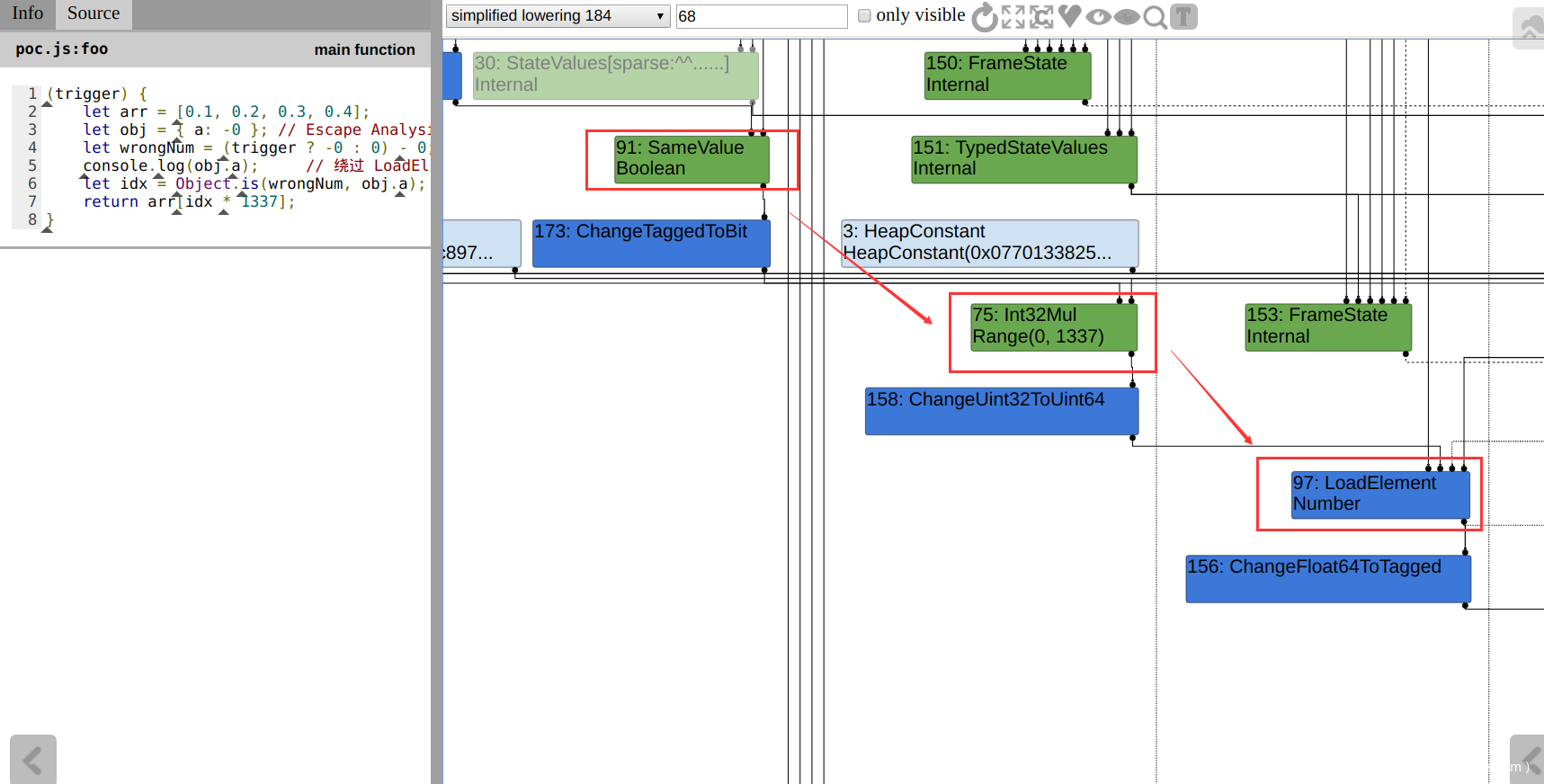This screenshot has width=1544, height=784.
Task: Toggle the node types T button
Action: tap(1183, 16)
